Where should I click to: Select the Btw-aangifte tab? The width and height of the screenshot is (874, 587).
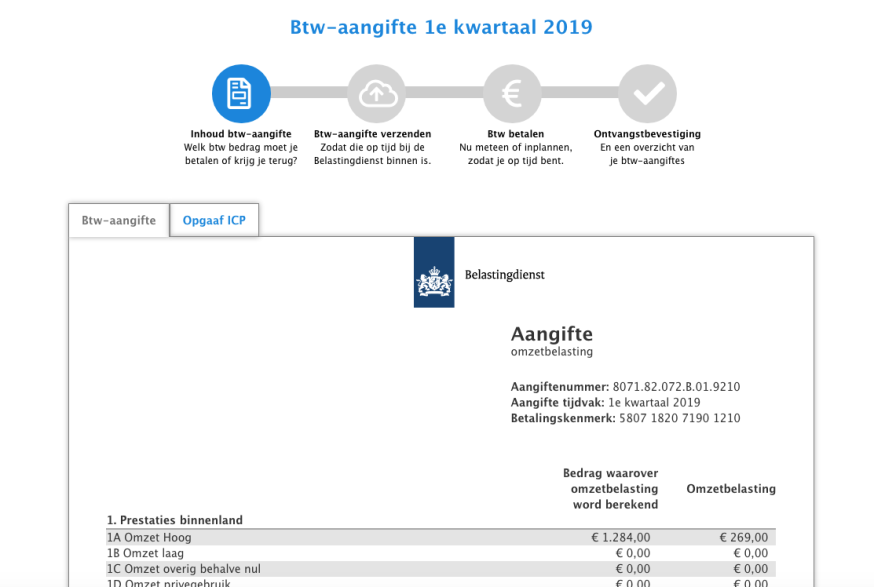[x=119, y=220]
